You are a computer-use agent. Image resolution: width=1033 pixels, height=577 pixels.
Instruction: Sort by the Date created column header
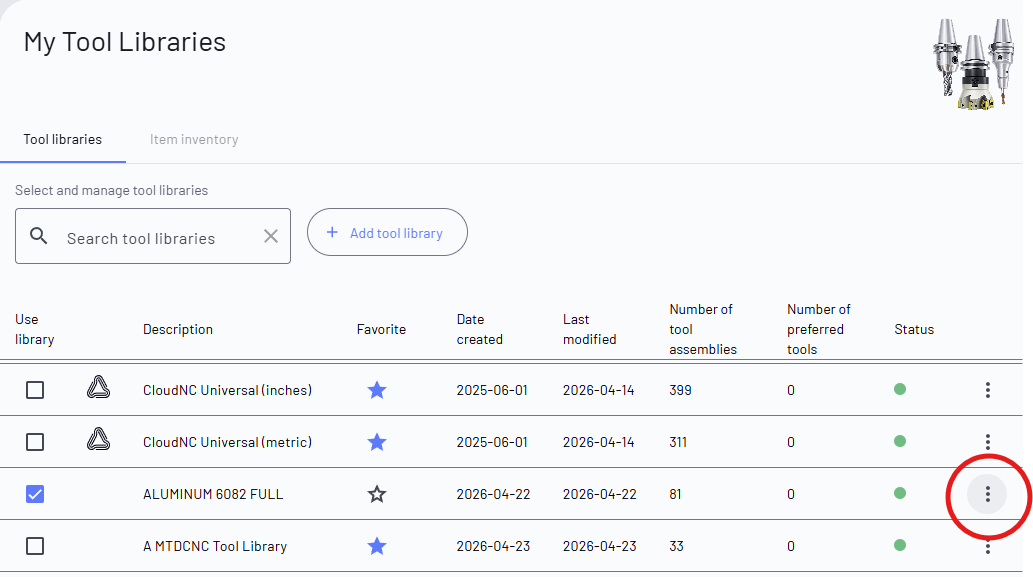pyautogui.click(x=480, y=329)
